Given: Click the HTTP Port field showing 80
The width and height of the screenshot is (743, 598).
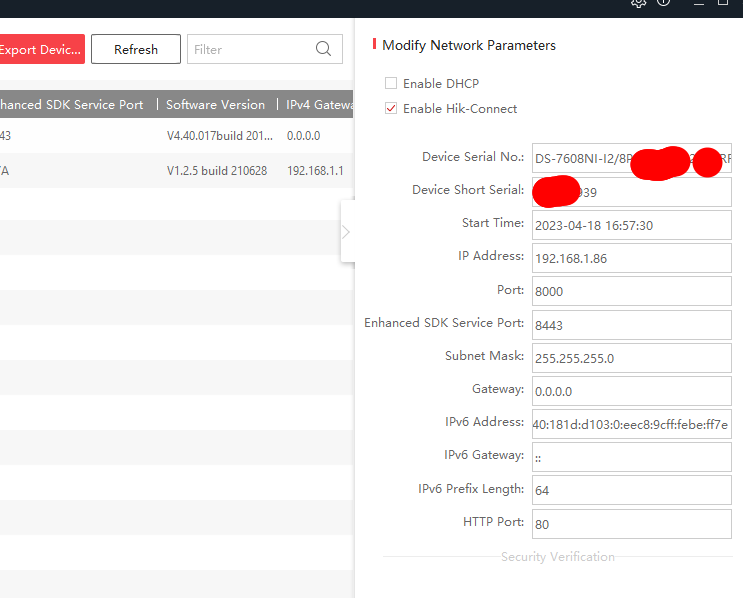Looking at the screenshot, I should tap(631, 523).
